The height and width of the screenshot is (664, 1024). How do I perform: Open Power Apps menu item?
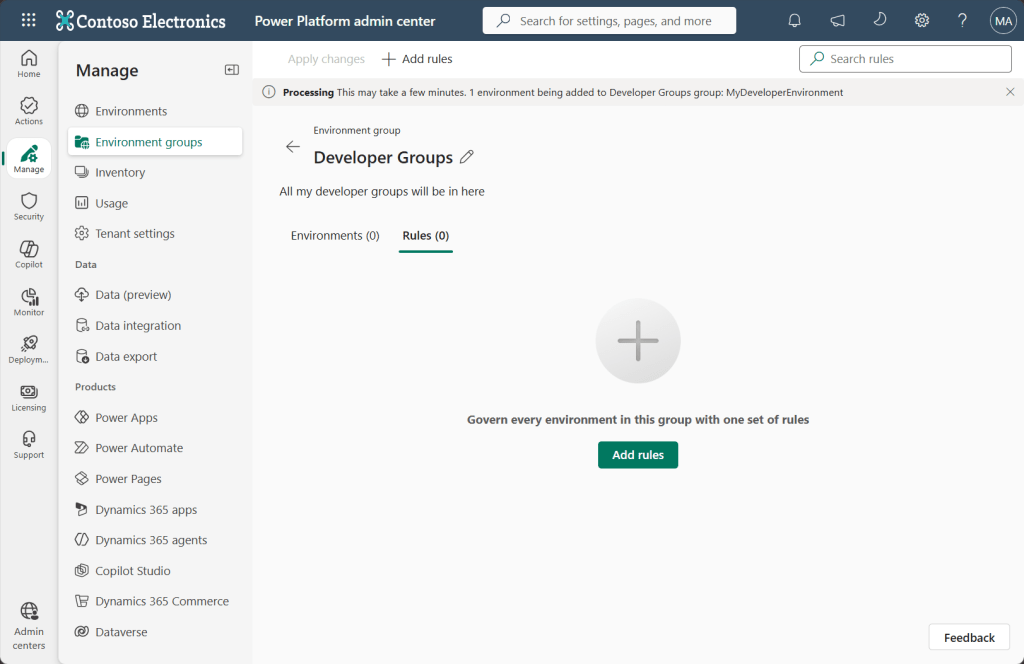pyautogui.click(x=155, y=417)
